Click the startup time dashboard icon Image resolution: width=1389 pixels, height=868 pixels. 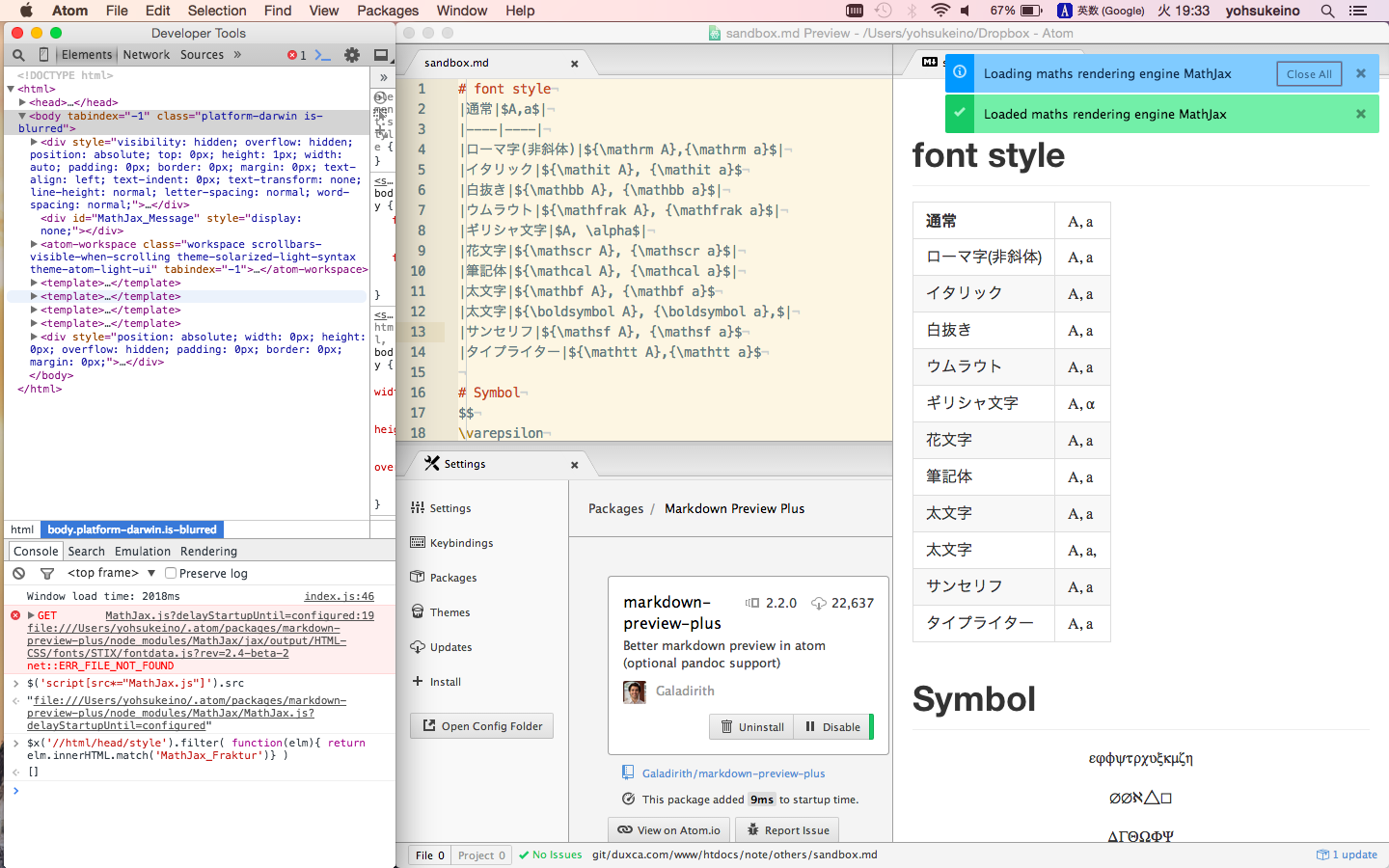(628, 799)
